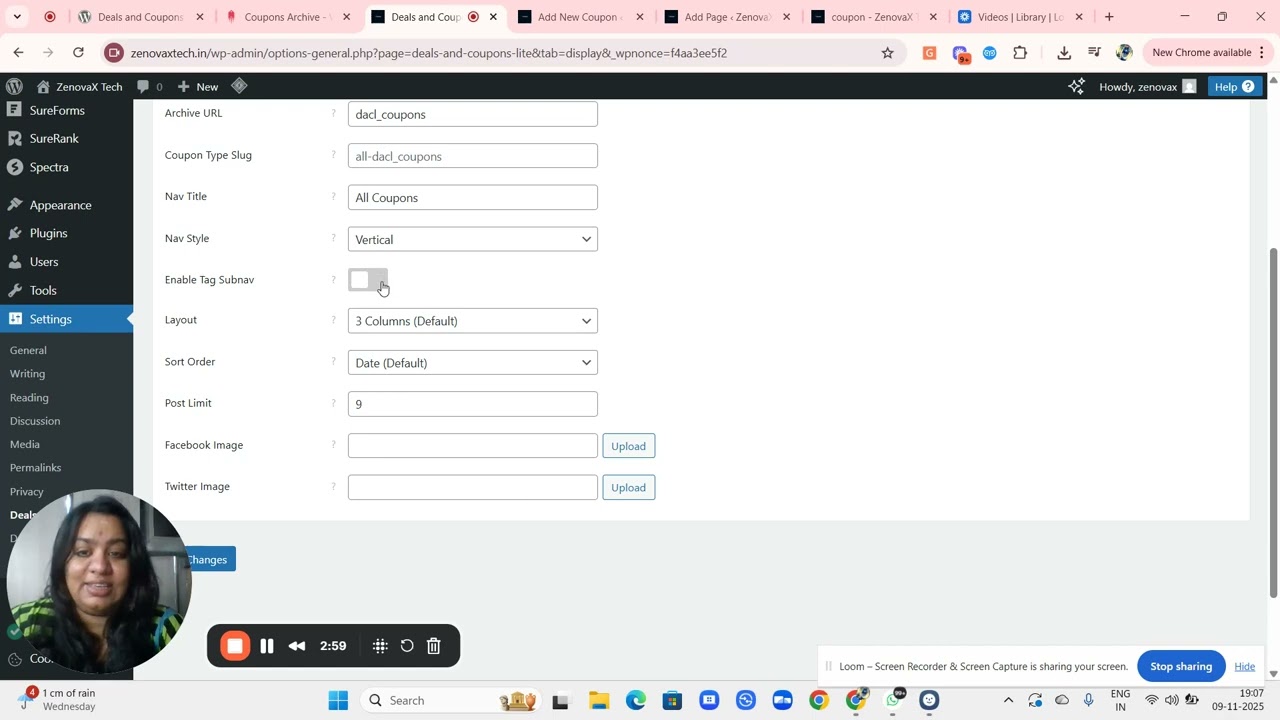Go to General settings

coord(28,350)
